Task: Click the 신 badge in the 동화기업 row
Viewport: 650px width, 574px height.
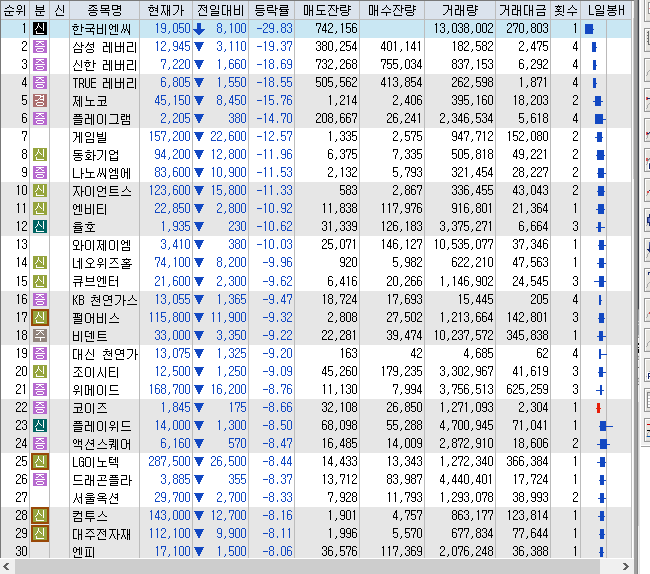Action: [x=40, y=155]
